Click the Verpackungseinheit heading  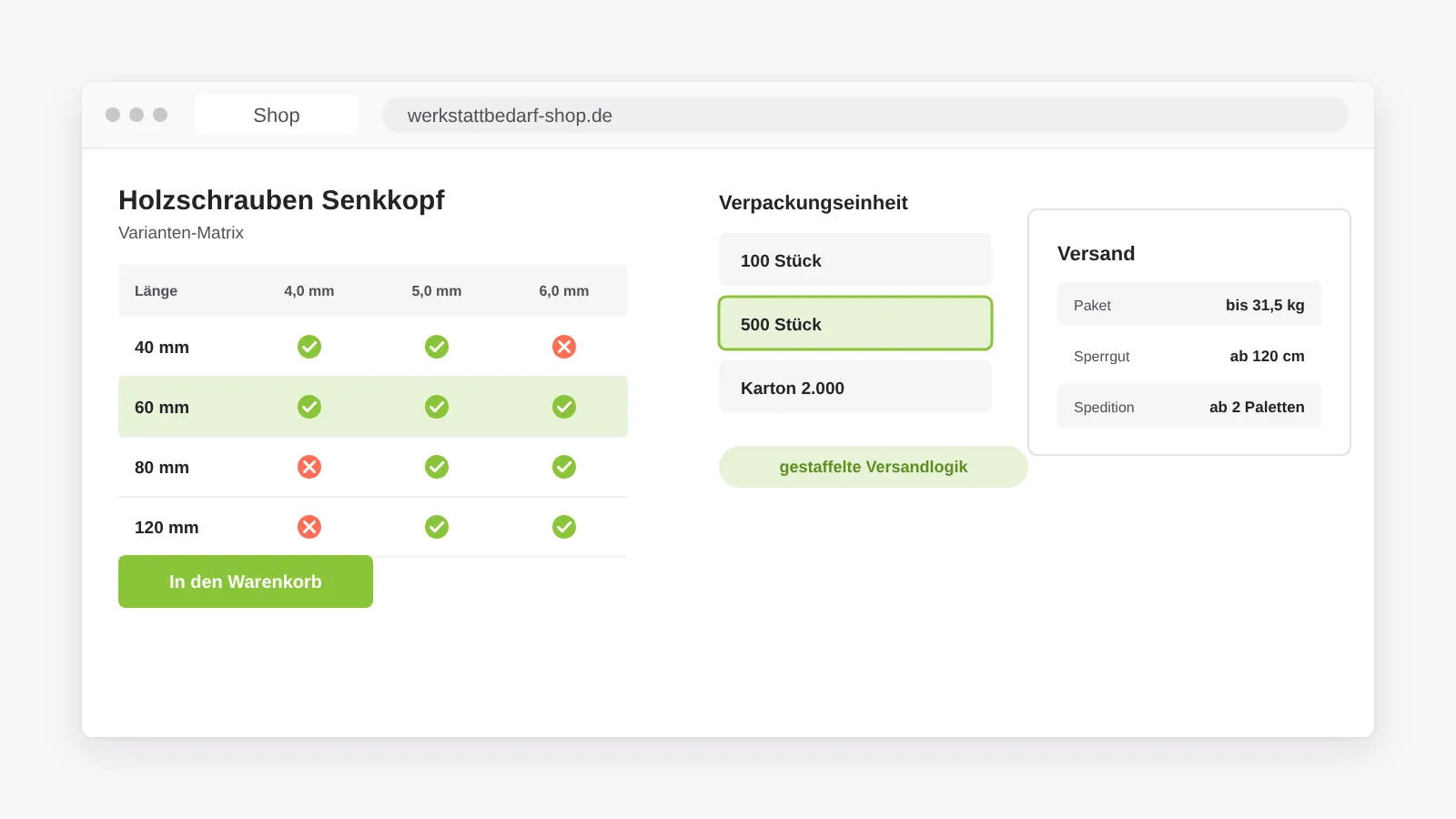[814, 203]
